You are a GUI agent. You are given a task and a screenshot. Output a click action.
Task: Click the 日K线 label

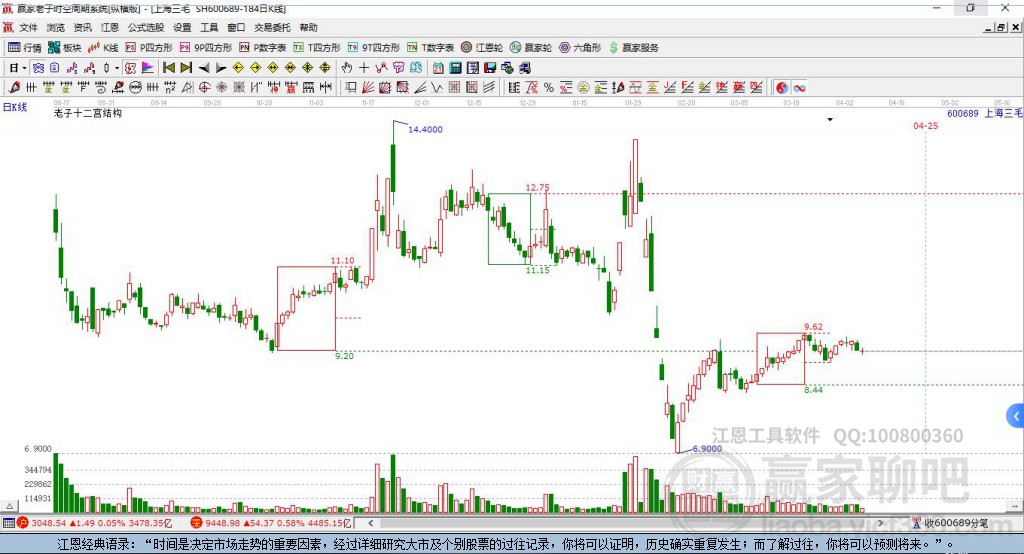(15, 107)
